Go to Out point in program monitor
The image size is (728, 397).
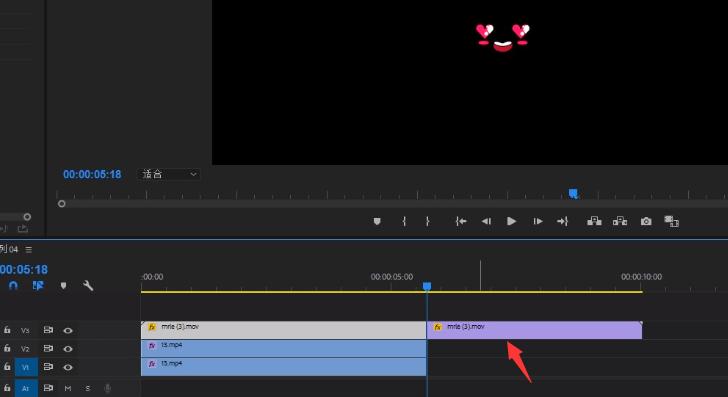click(563, 221)
